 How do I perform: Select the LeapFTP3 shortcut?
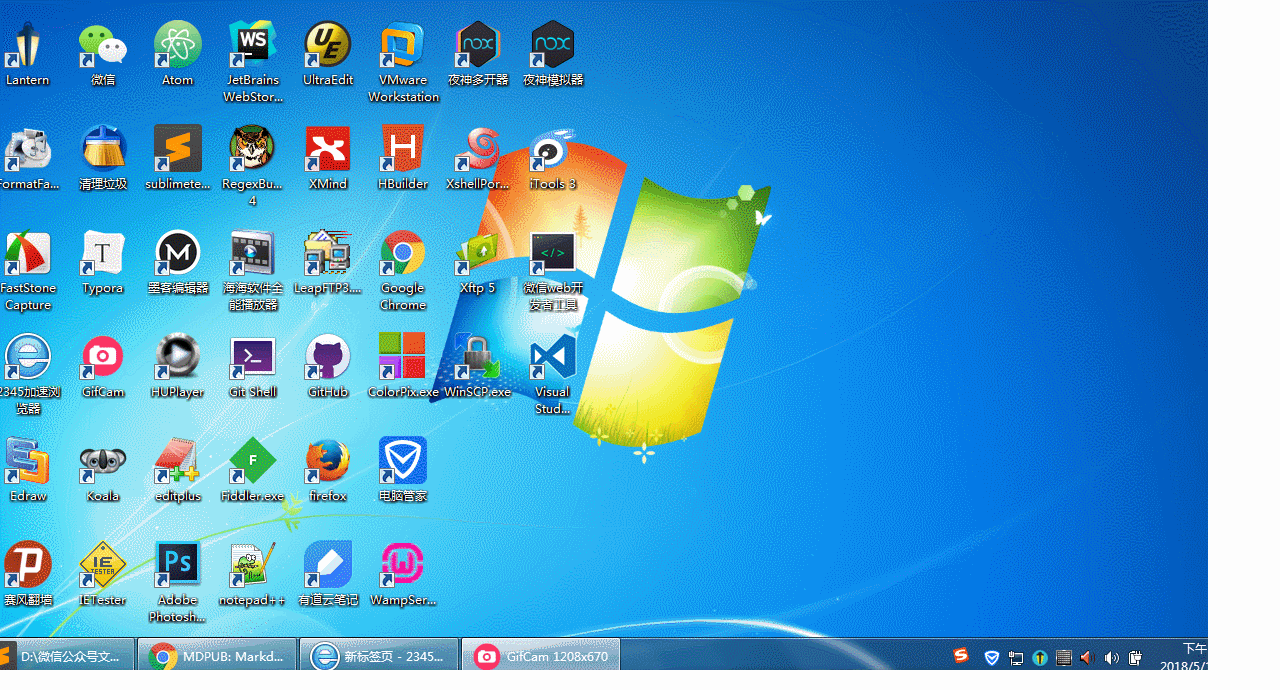[328, 262]
